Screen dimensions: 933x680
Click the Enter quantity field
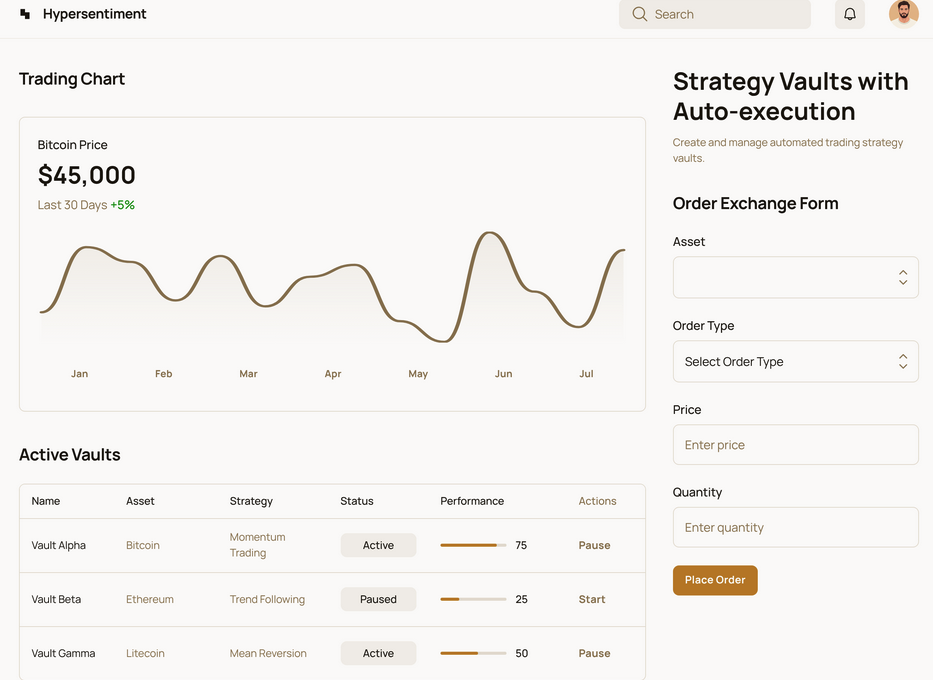point(795,527)
